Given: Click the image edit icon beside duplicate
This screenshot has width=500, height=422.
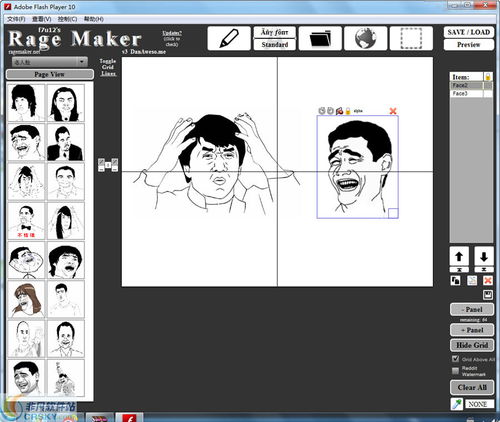Looking at the screenshot, I should (472, 280).
